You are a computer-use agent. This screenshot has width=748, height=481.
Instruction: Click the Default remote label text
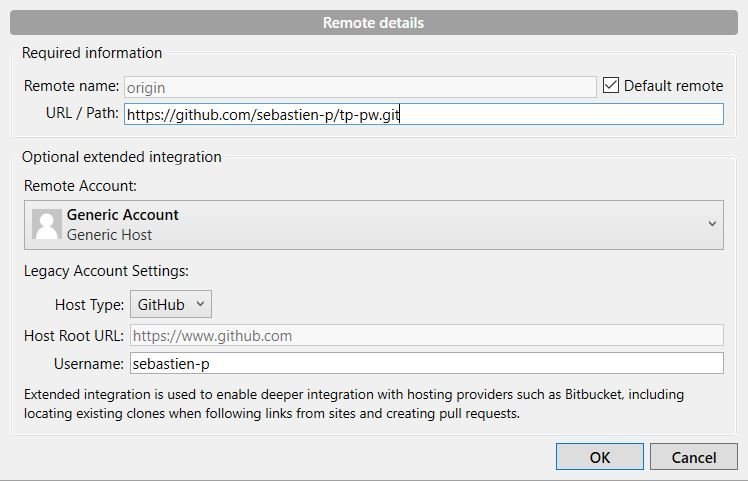673,86
